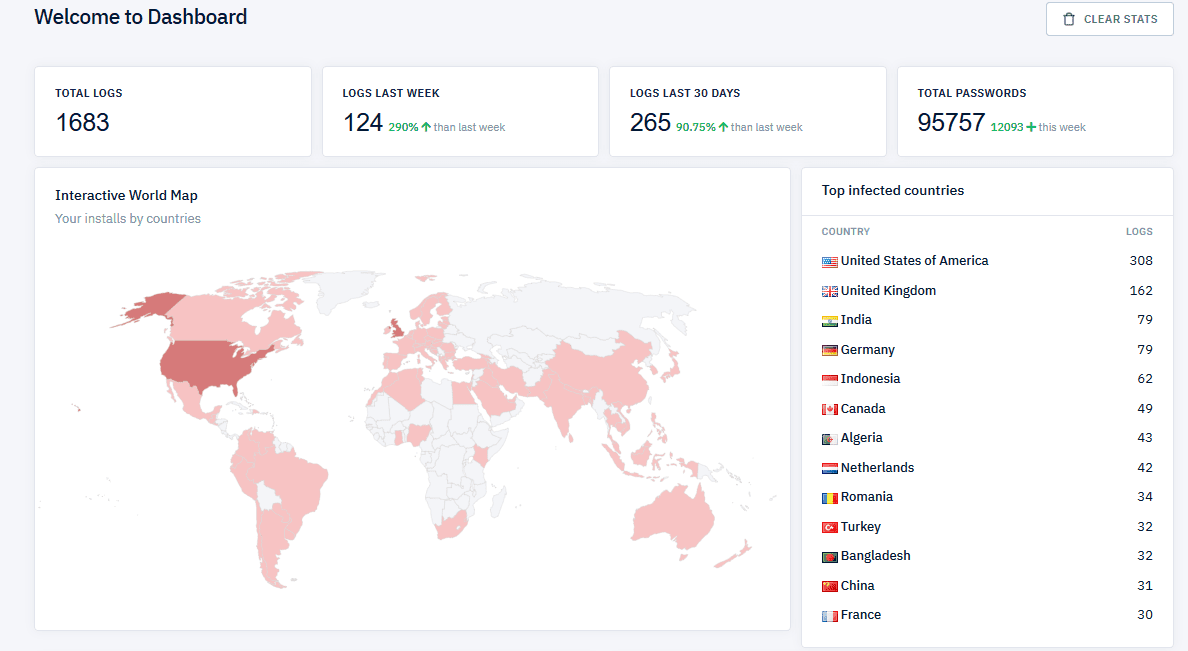Click the Country column header
Viewport: 1188px width, 651px height.
point(846,232)
